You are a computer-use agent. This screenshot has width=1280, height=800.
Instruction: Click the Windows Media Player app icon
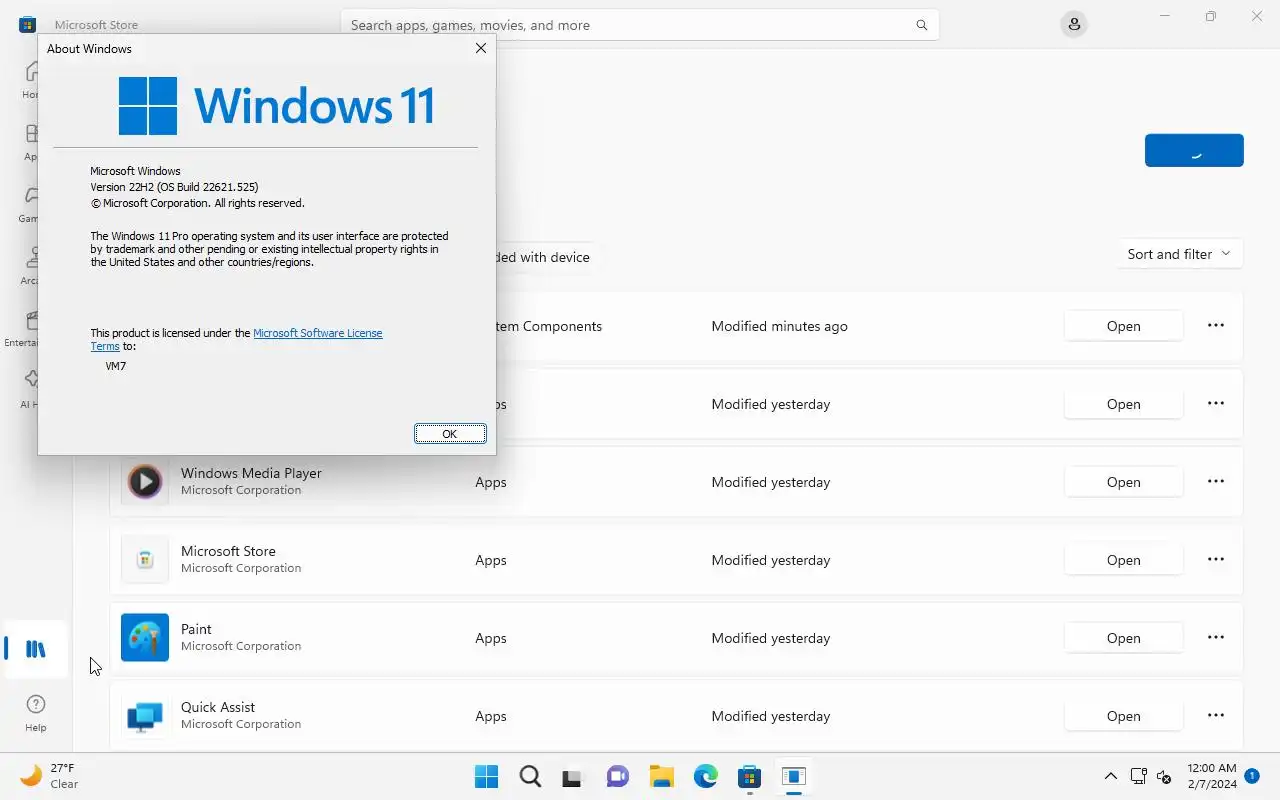click(x=145, y=481)
